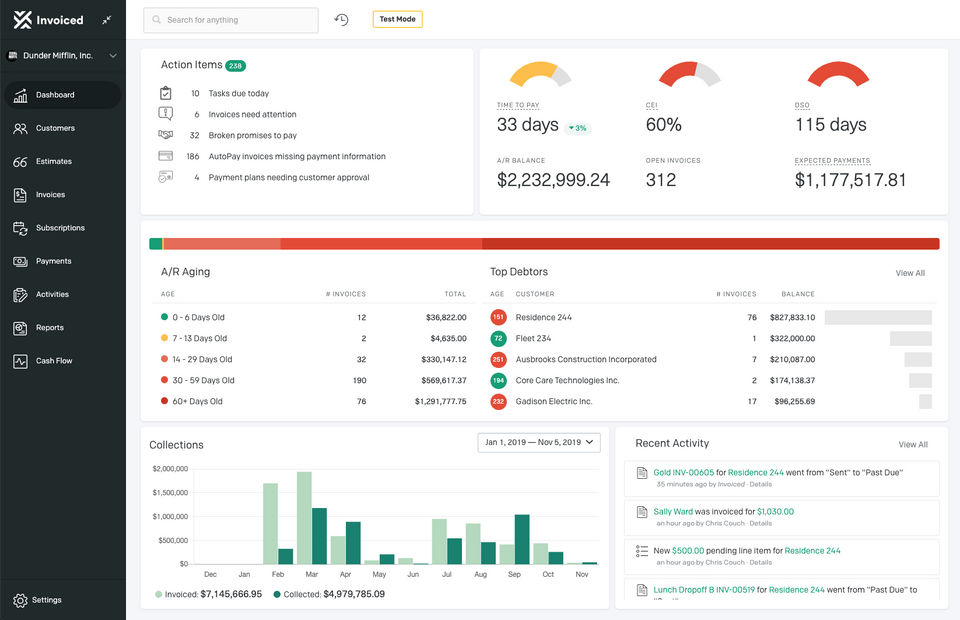
Task: Select the Invoices menu item
Action: (x=50, y=195)
